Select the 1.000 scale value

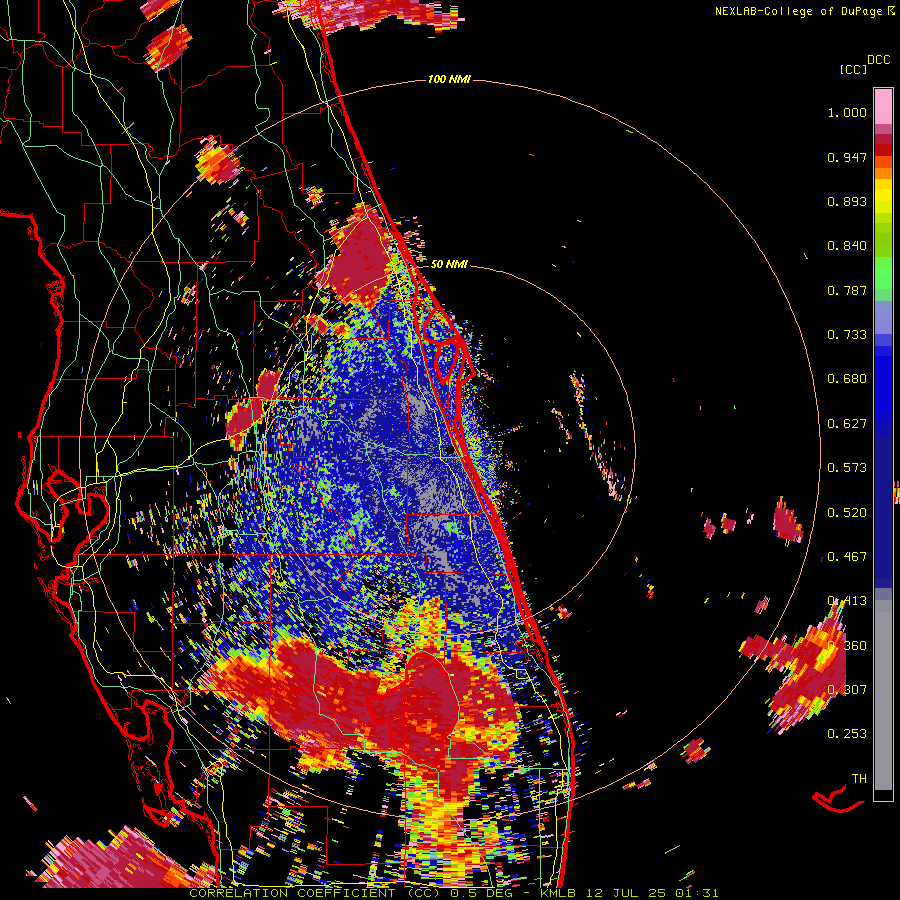pos(847,112)
